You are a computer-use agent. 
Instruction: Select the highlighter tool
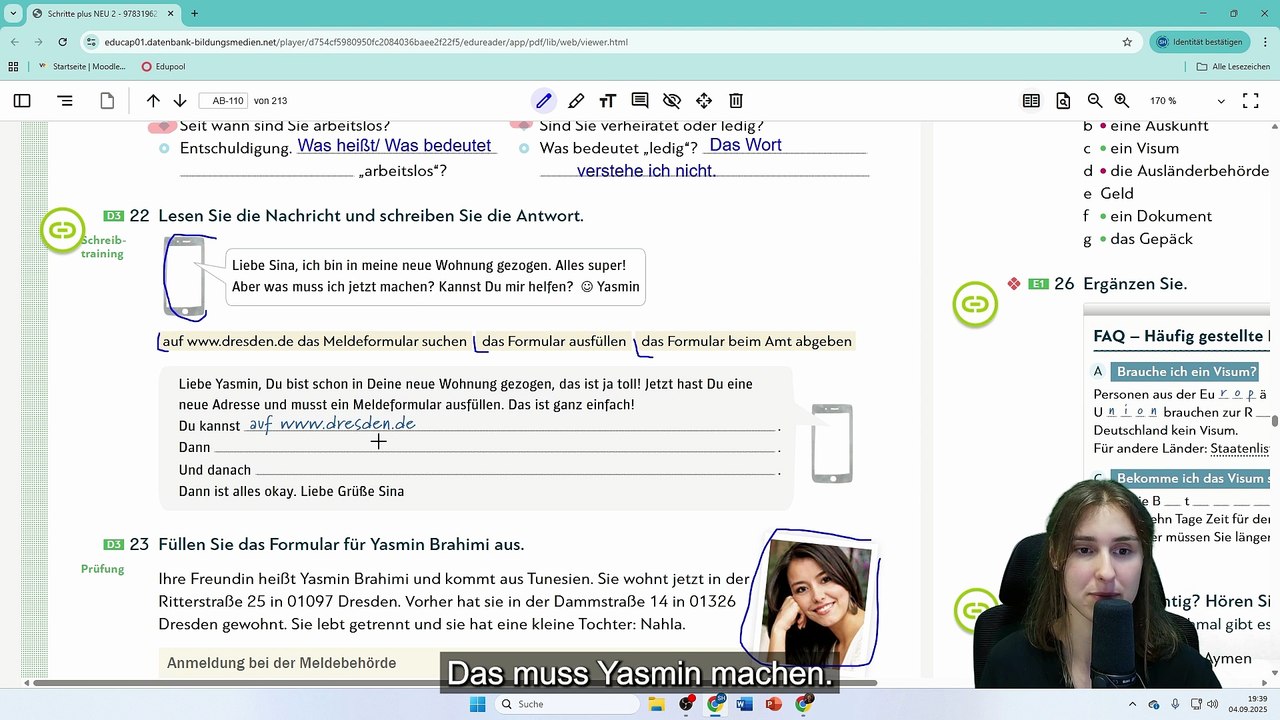pos(576,101)
